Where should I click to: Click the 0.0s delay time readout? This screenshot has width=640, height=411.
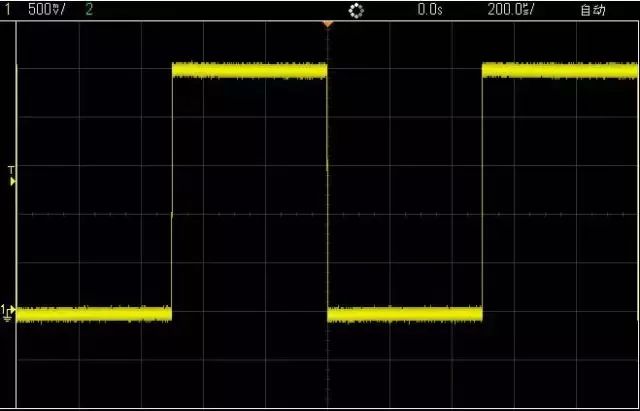(430, 10)
